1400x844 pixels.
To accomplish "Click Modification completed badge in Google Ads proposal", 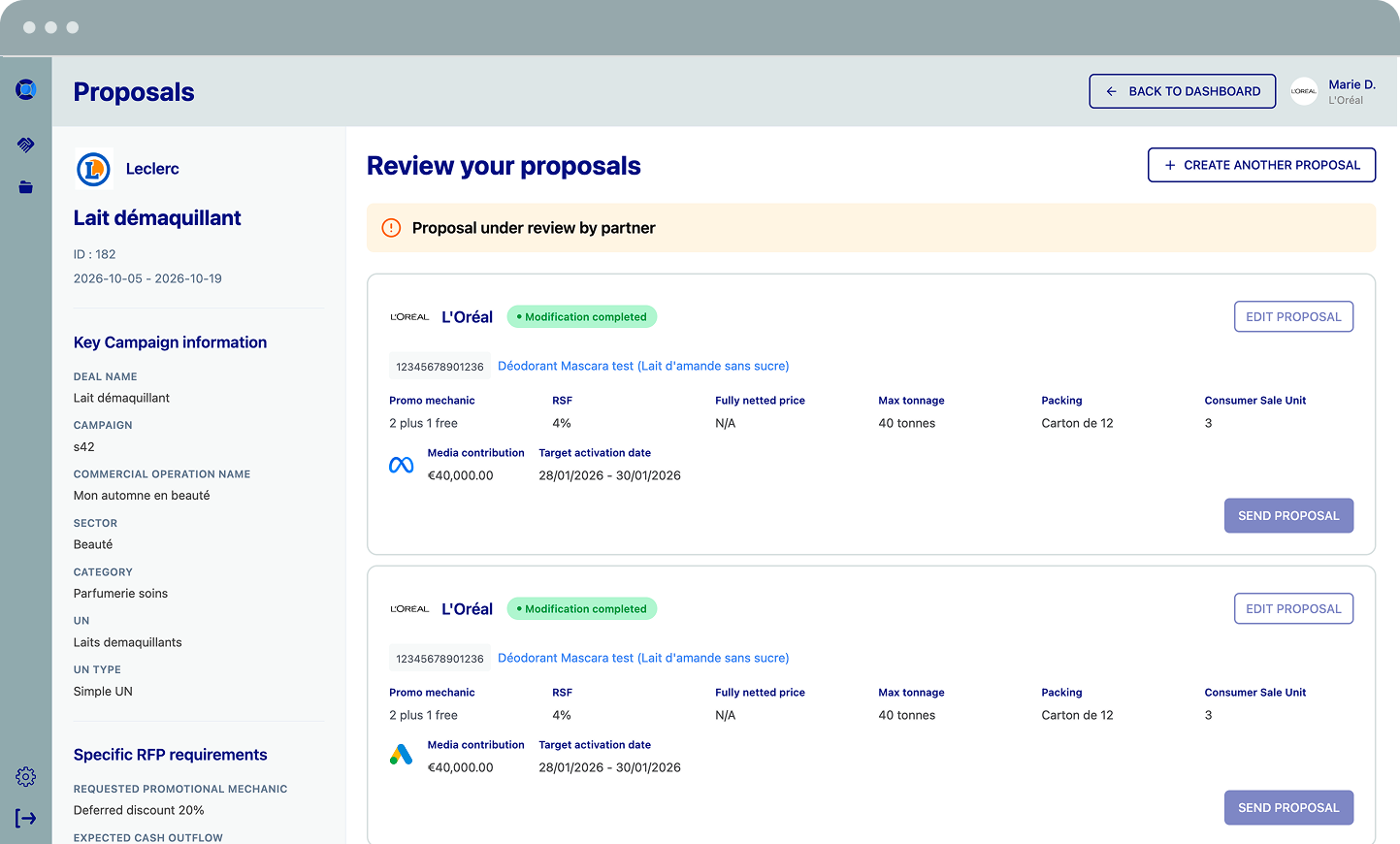I will click(582, 609).
